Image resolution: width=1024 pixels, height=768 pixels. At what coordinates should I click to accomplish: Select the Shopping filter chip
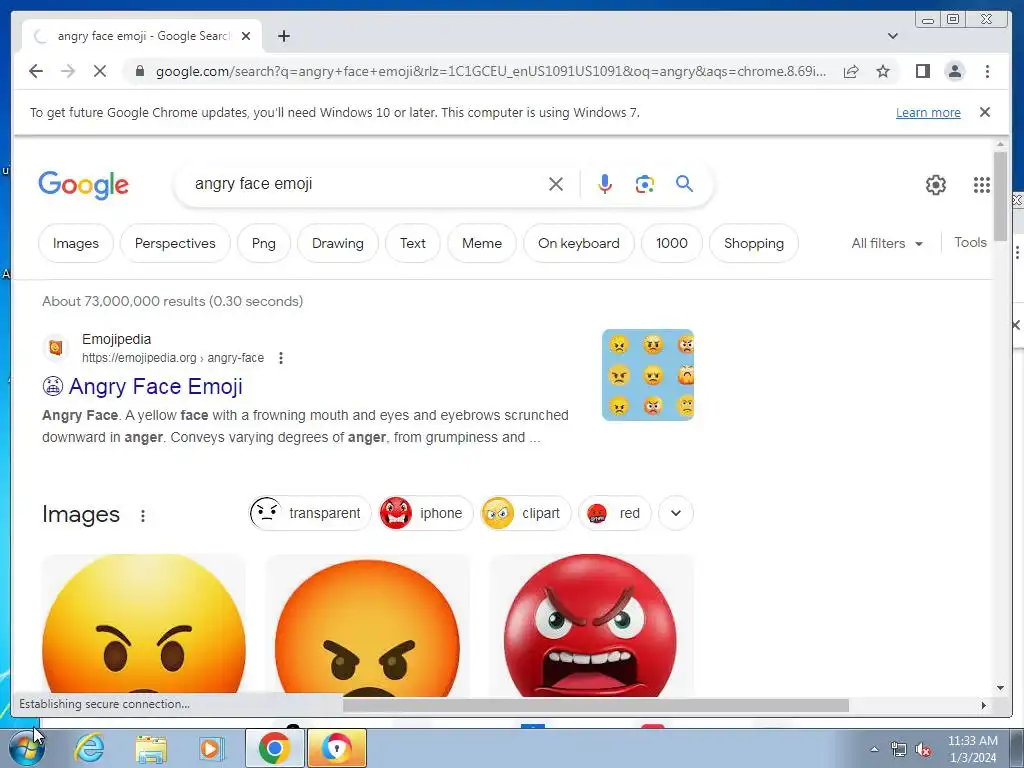point(754,243)
